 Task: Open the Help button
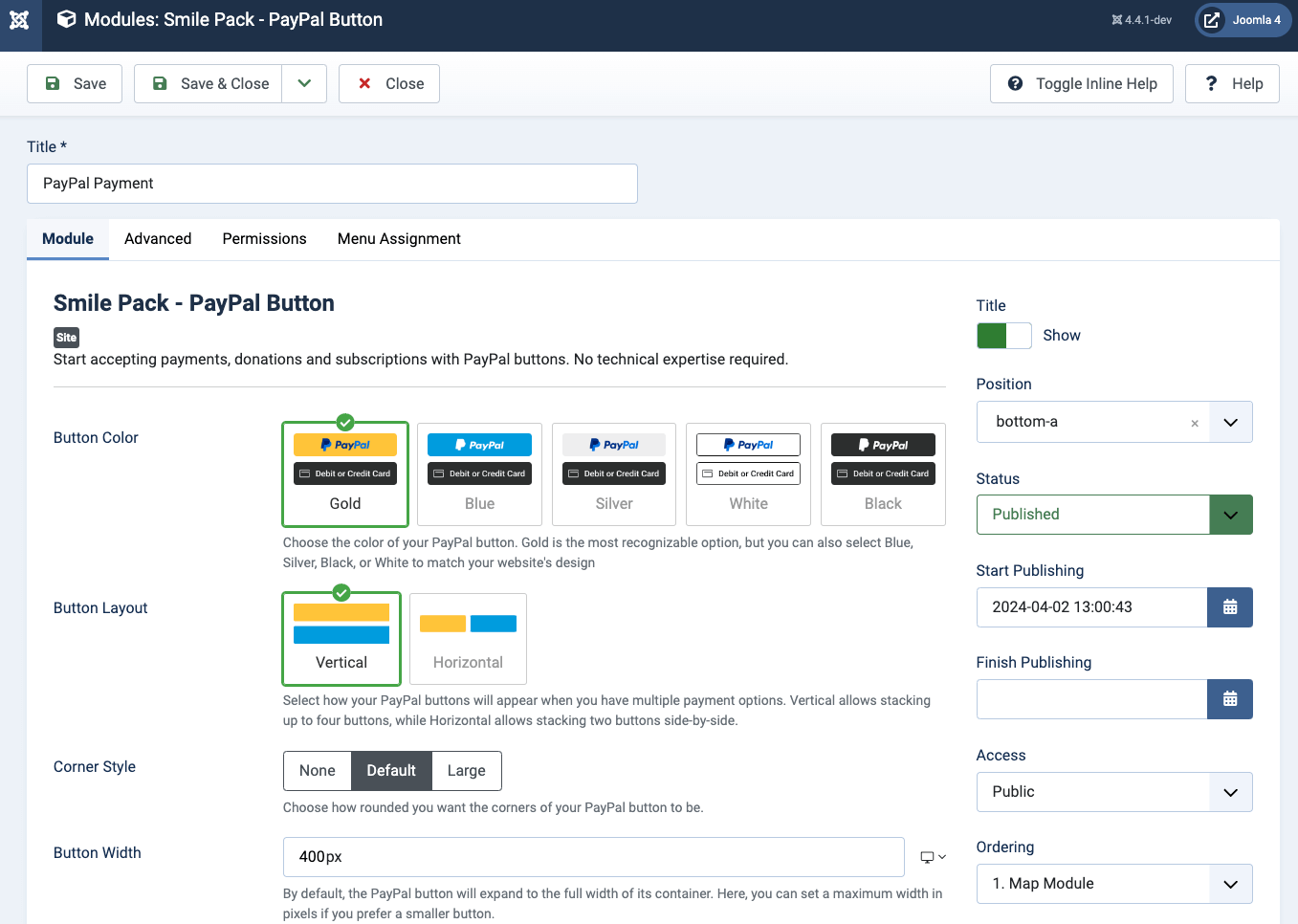click(1232, 84)
